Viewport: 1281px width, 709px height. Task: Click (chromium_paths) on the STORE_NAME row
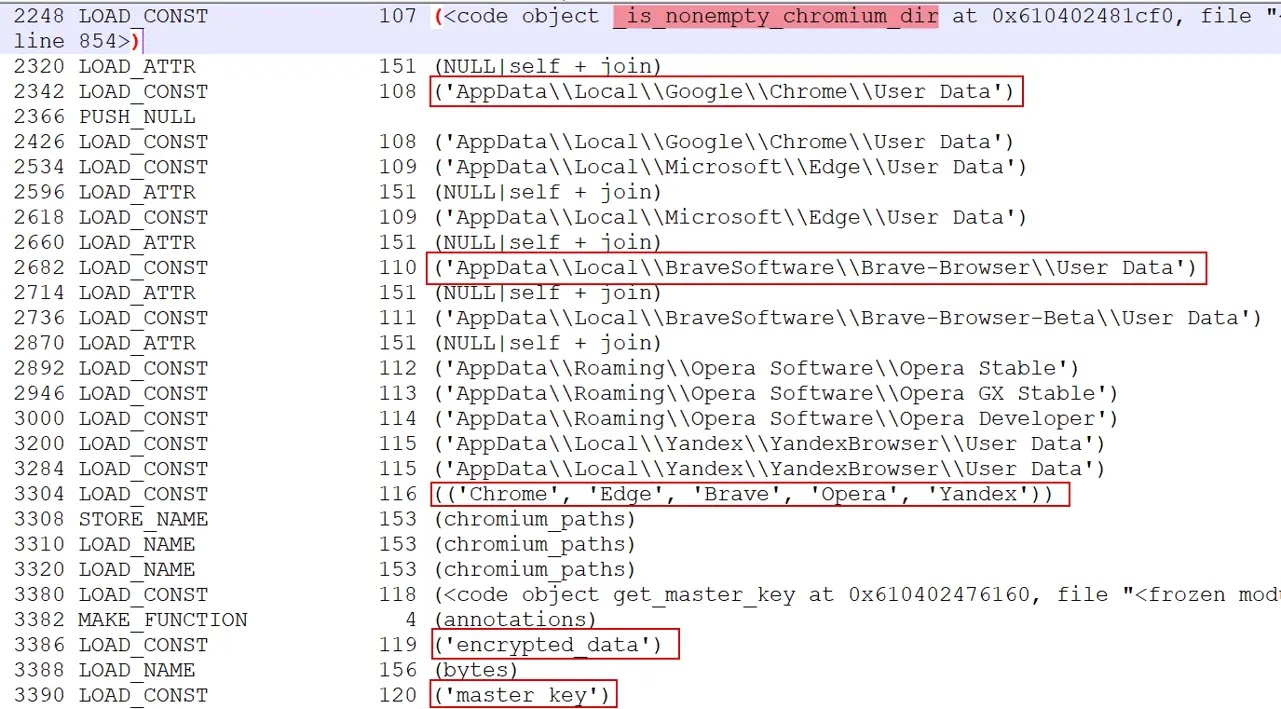(535, 519)
